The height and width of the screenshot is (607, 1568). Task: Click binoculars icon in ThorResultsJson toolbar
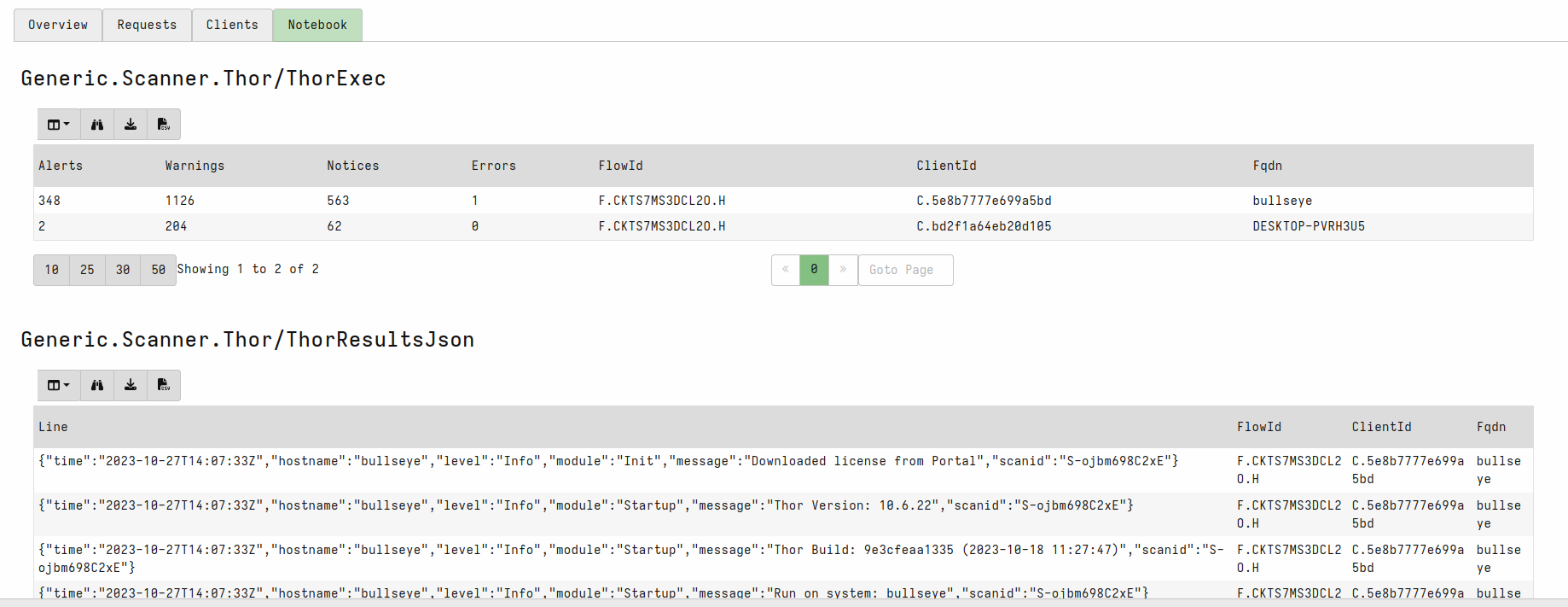(x=97, y=386)
